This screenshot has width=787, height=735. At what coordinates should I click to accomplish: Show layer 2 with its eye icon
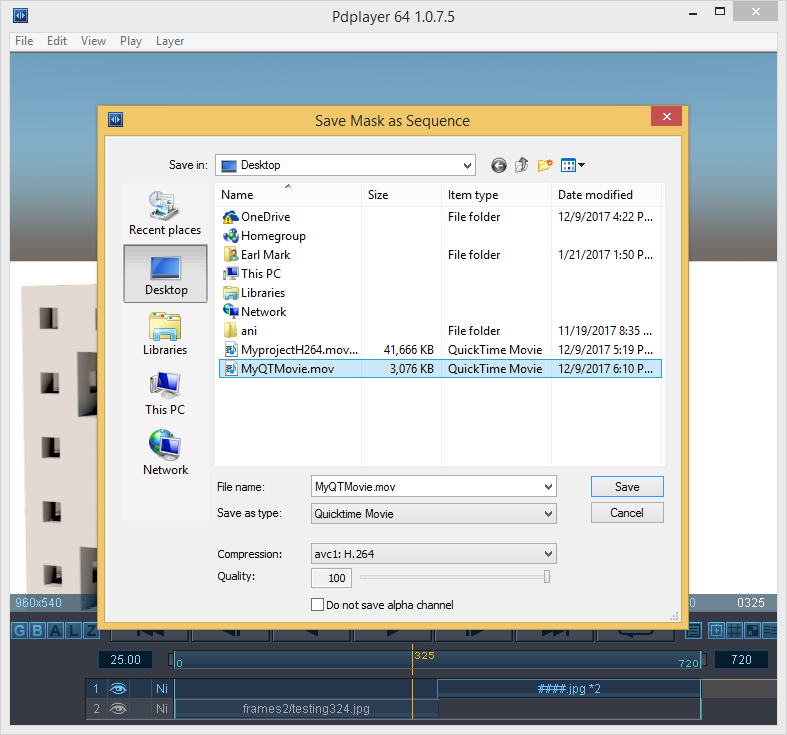click(x=118, y=708)
